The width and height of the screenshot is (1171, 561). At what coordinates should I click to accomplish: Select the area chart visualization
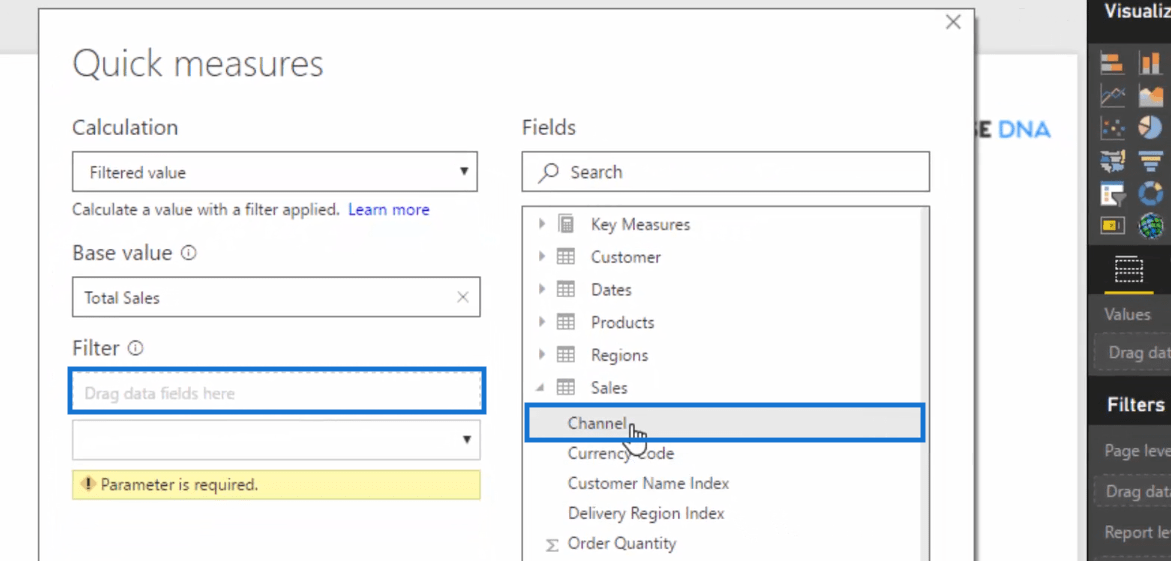click(1150, 96)
